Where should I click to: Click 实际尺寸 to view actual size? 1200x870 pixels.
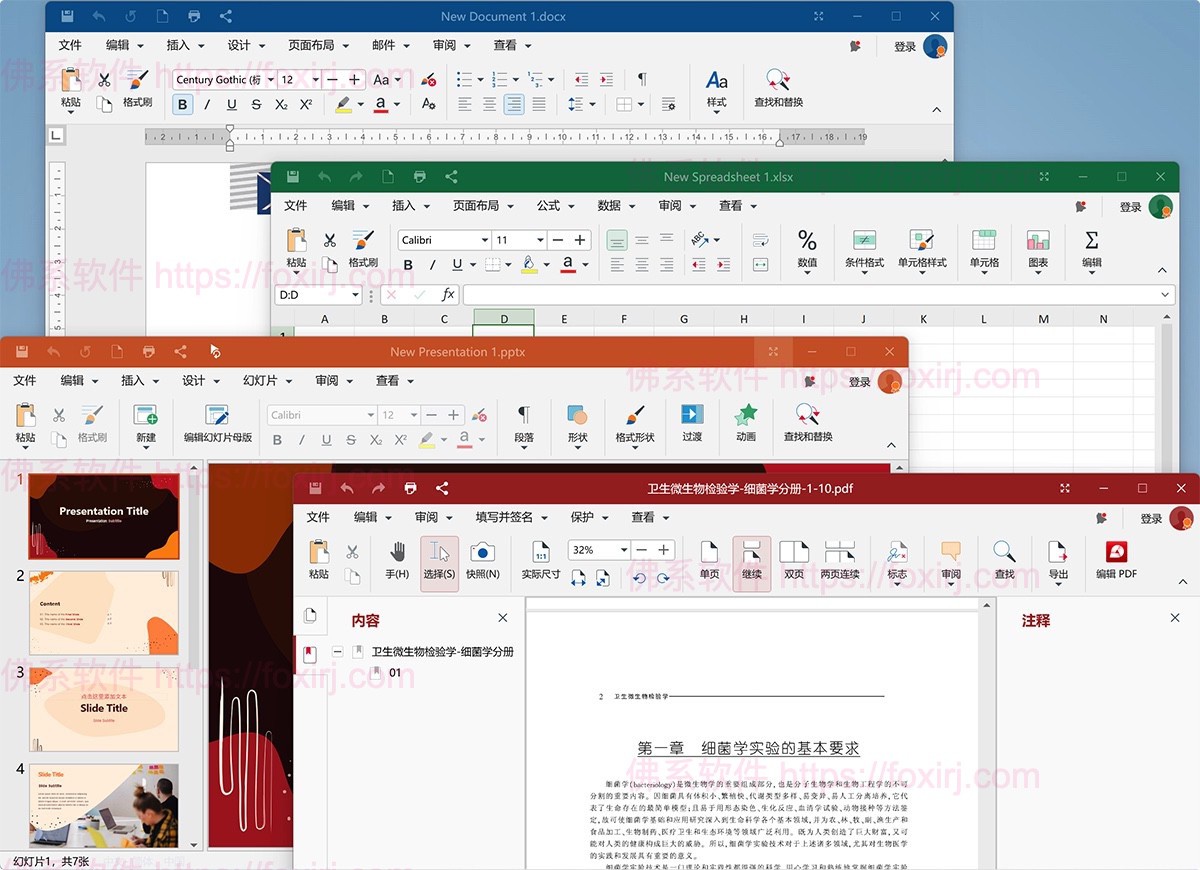[x=540, y=560]
